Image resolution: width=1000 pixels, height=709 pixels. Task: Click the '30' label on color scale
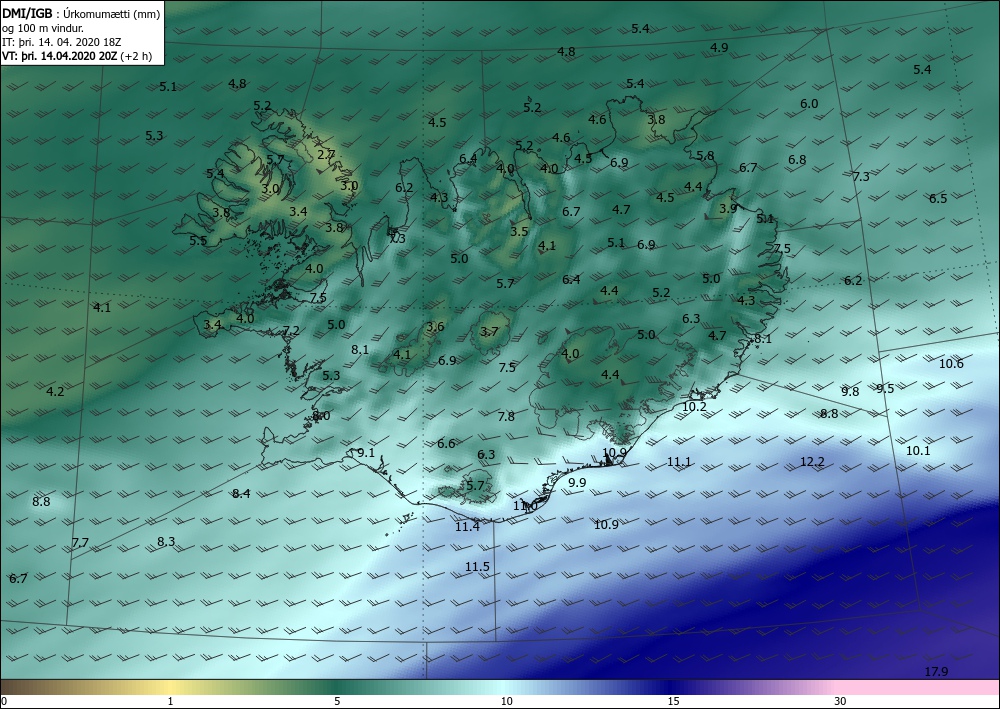point(841,701)
